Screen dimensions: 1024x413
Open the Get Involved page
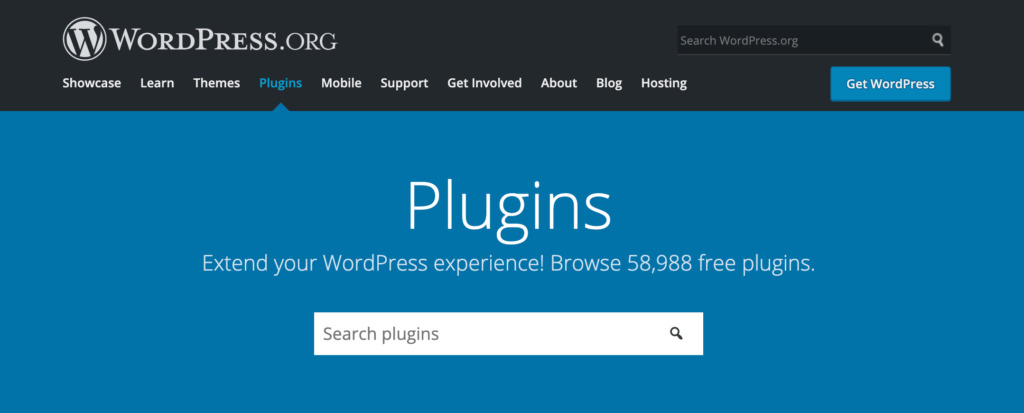484,83
